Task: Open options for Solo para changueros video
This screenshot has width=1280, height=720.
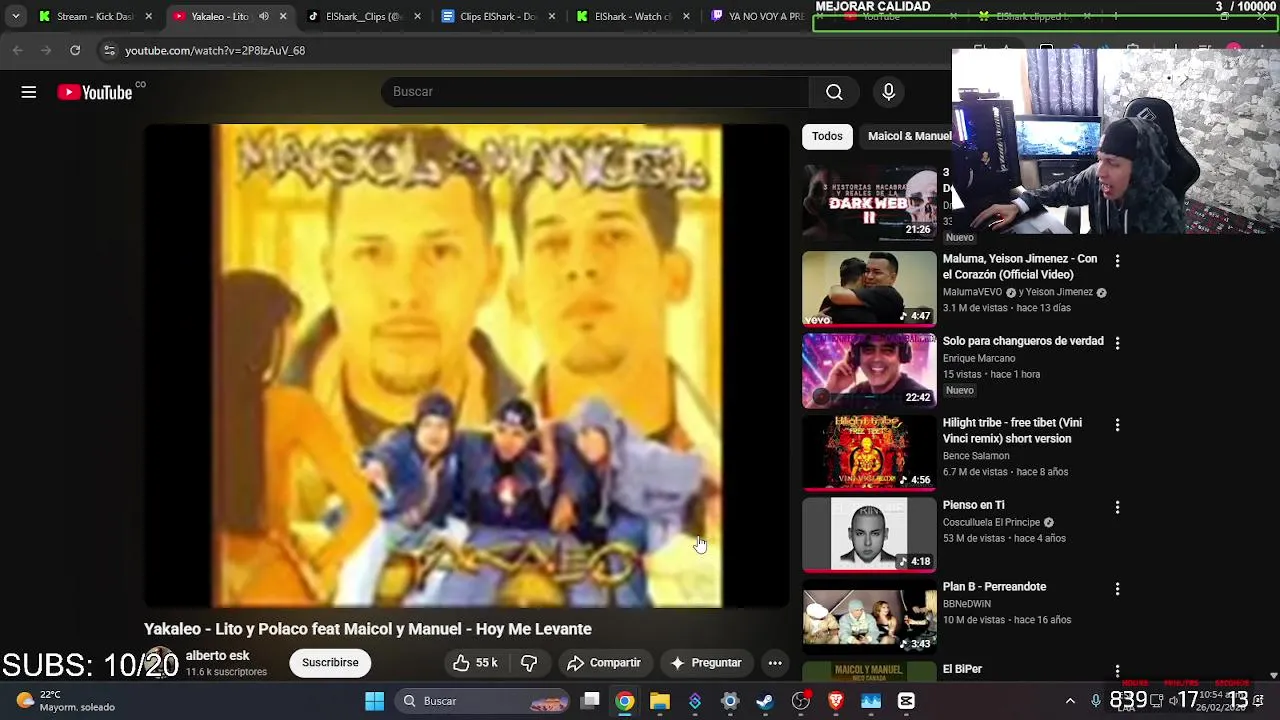Action: [1117, 343]
